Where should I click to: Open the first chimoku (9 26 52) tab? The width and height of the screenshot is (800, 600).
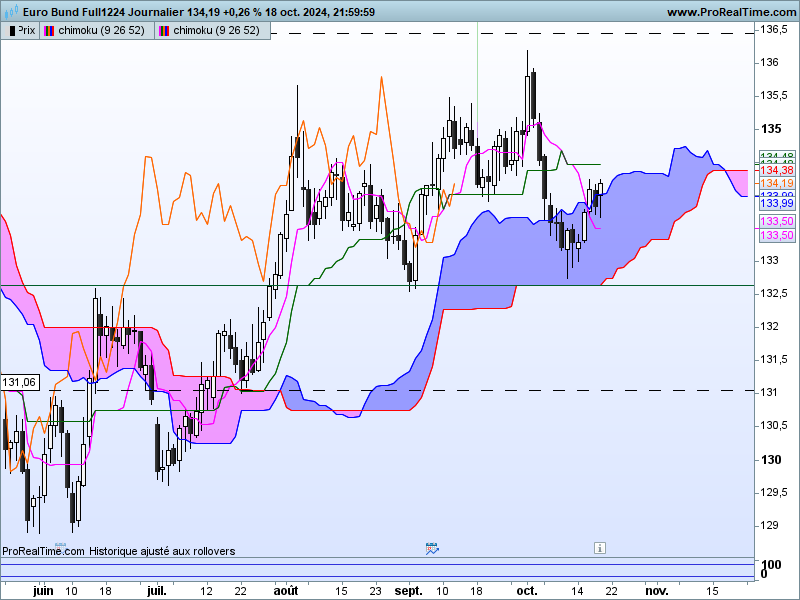(96, 31)
